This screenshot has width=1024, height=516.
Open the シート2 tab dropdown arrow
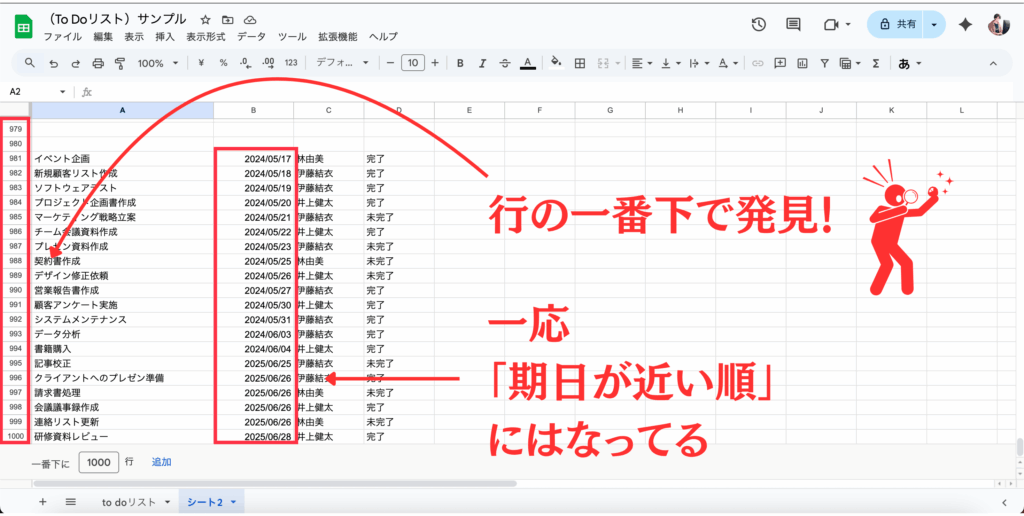click(233, 502)
